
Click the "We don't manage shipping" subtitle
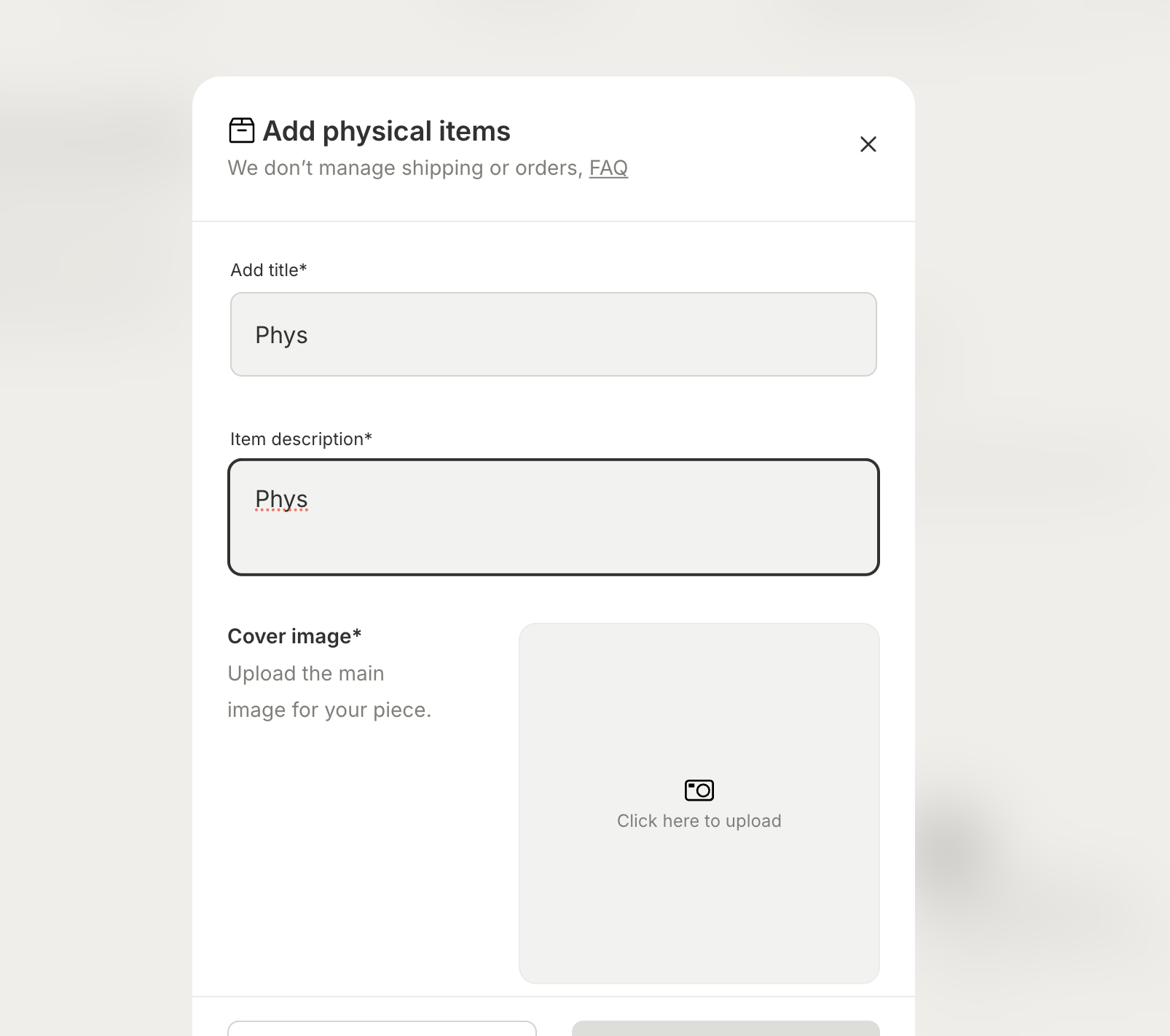tap(405, 168)
